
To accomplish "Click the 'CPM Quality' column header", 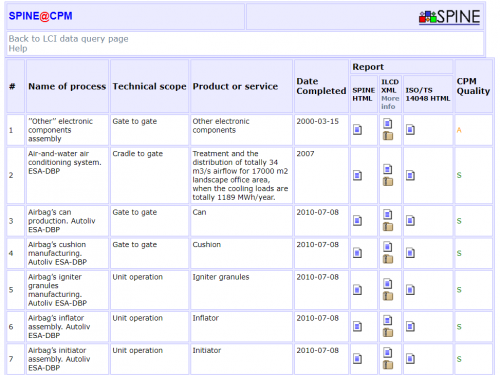I will [x=473, y=86].
